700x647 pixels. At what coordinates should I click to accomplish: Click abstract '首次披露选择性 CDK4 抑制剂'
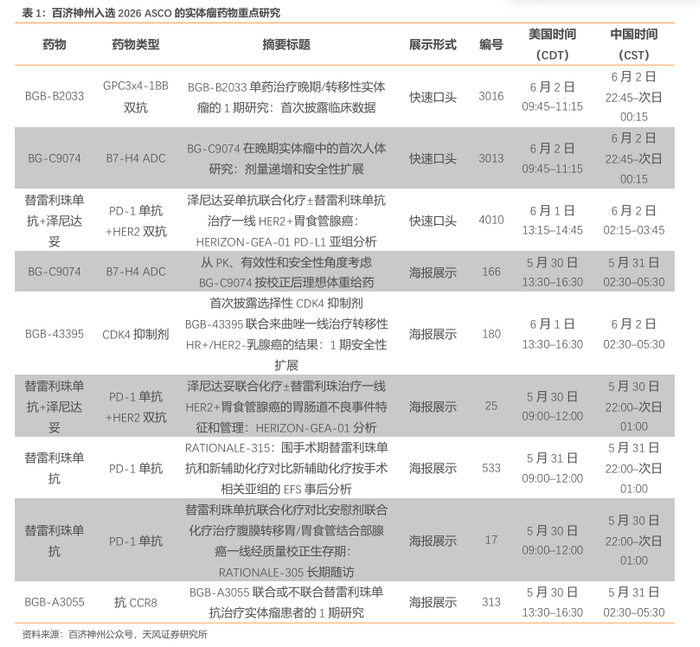(x=286, y=334)
